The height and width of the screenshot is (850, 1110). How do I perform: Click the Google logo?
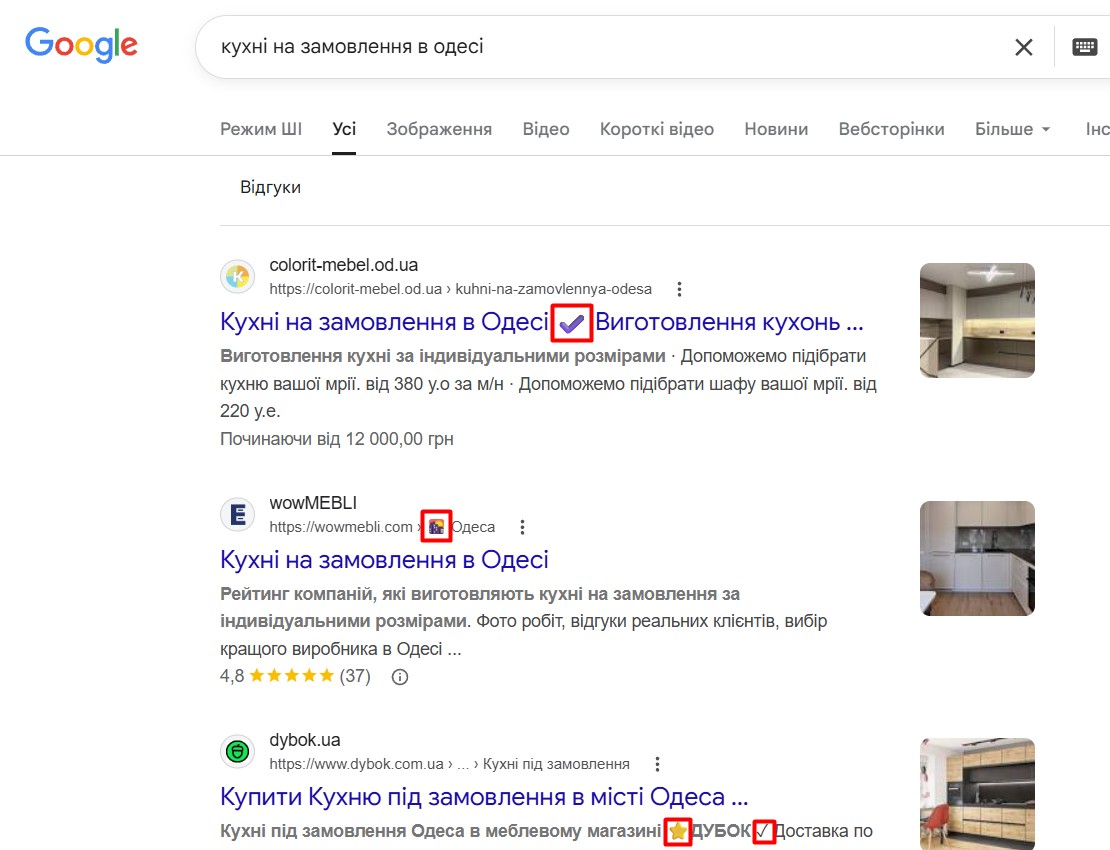(81, 45)
